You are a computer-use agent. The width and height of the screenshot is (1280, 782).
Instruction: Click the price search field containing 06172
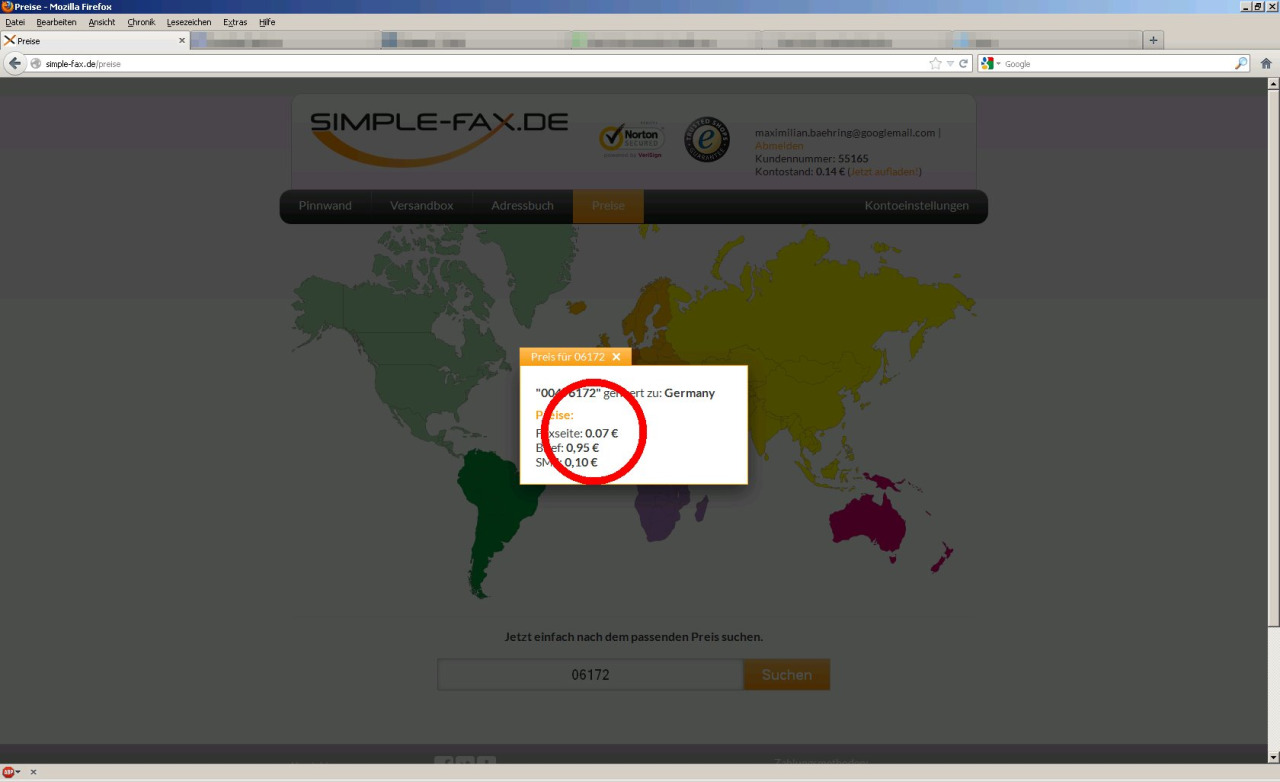590,675
